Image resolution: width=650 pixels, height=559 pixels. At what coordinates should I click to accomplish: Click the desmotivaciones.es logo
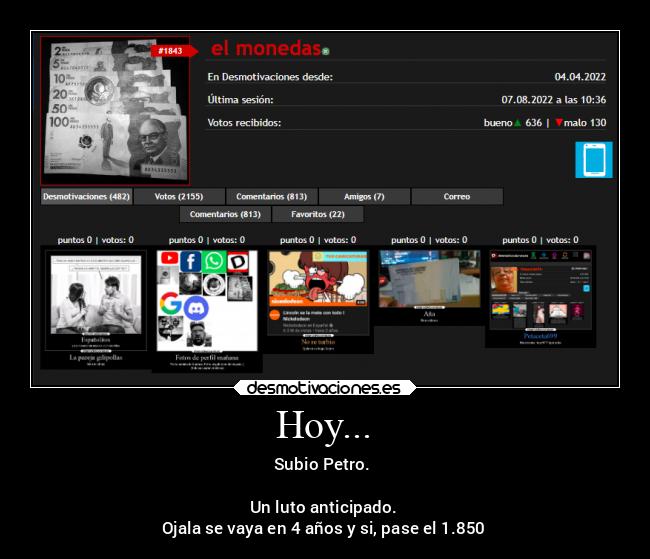click(324, 388)
